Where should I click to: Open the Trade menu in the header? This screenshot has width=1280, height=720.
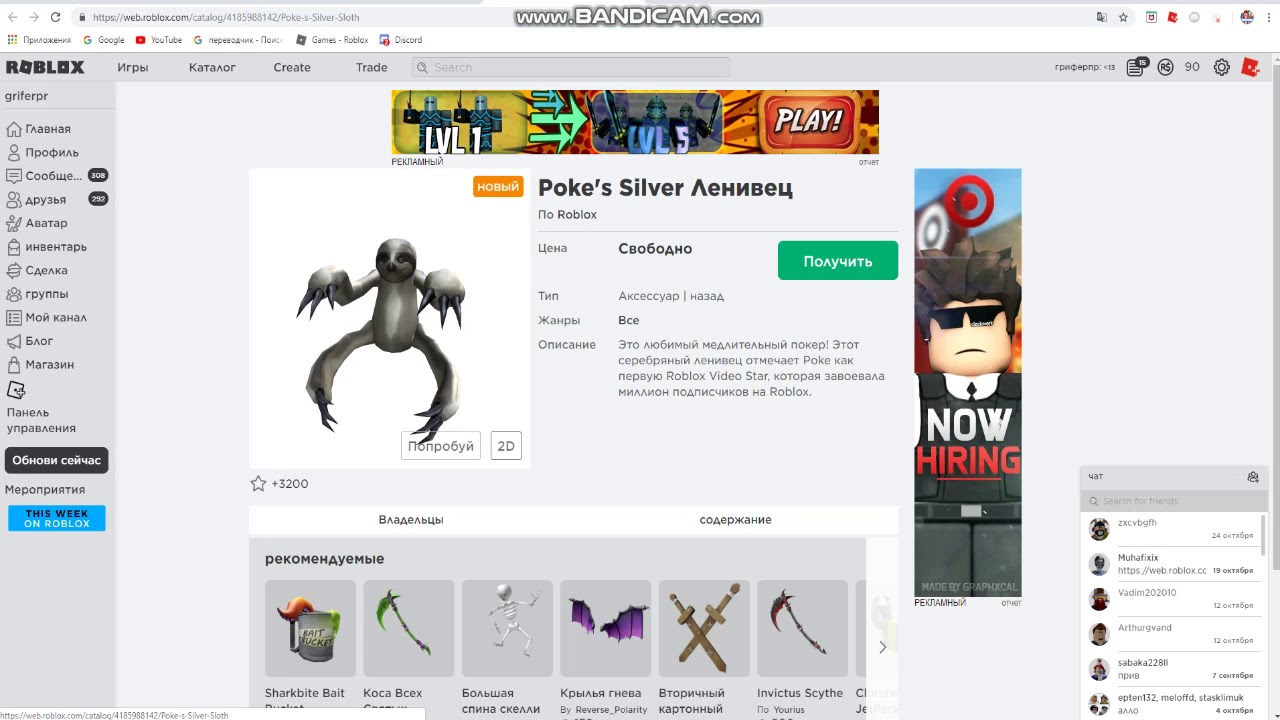click(x=371, y=67)
